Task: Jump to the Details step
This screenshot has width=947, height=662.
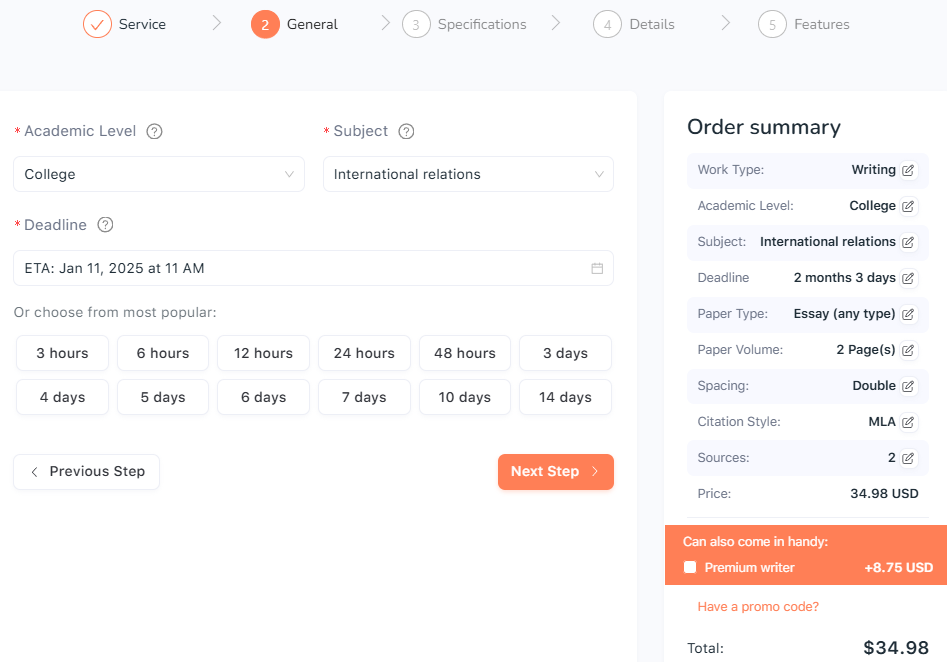Action: pyautogui.click(x=634, y=24)
